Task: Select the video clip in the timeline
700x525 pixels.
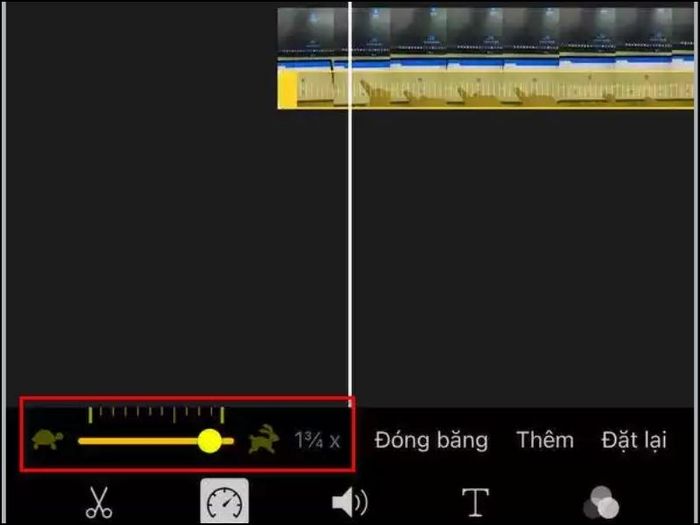Action: [486, 58]
